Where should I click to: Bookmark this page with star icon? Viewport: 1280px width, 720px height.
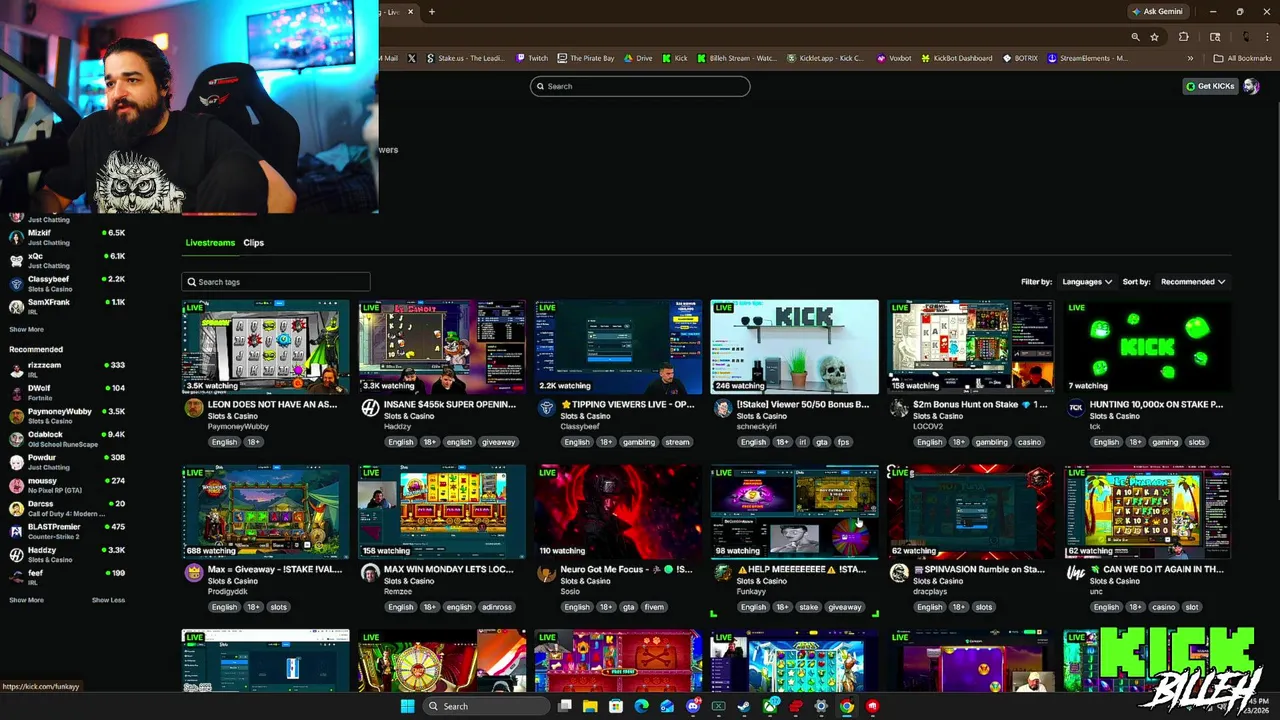click(1155, 37)
